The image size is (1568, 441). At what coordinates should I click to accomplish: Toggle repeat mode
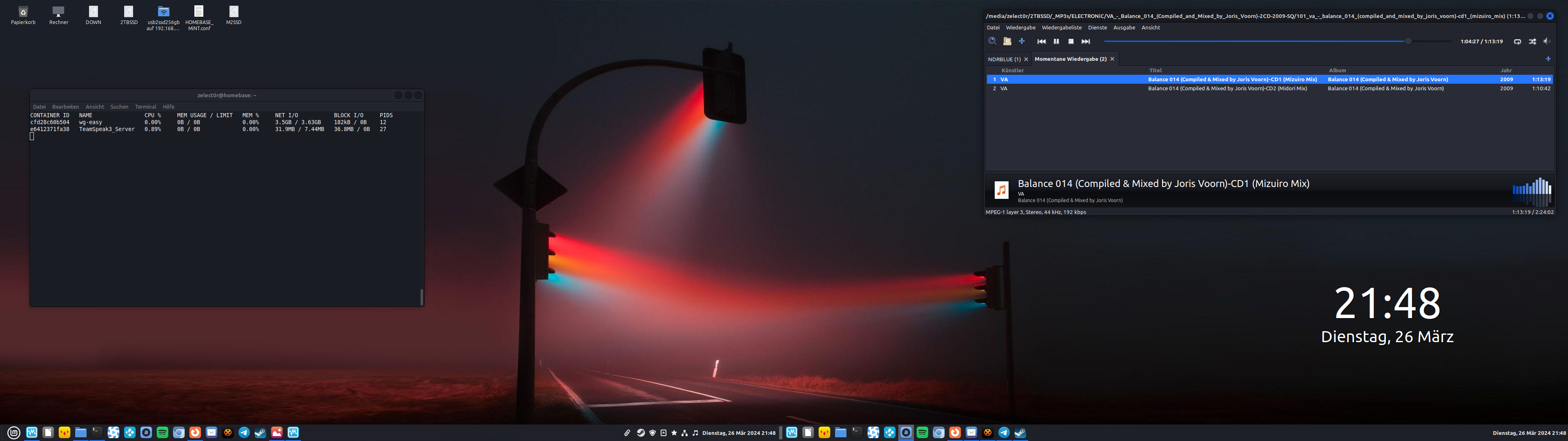pyautogui.click(x=1517, y=41)
